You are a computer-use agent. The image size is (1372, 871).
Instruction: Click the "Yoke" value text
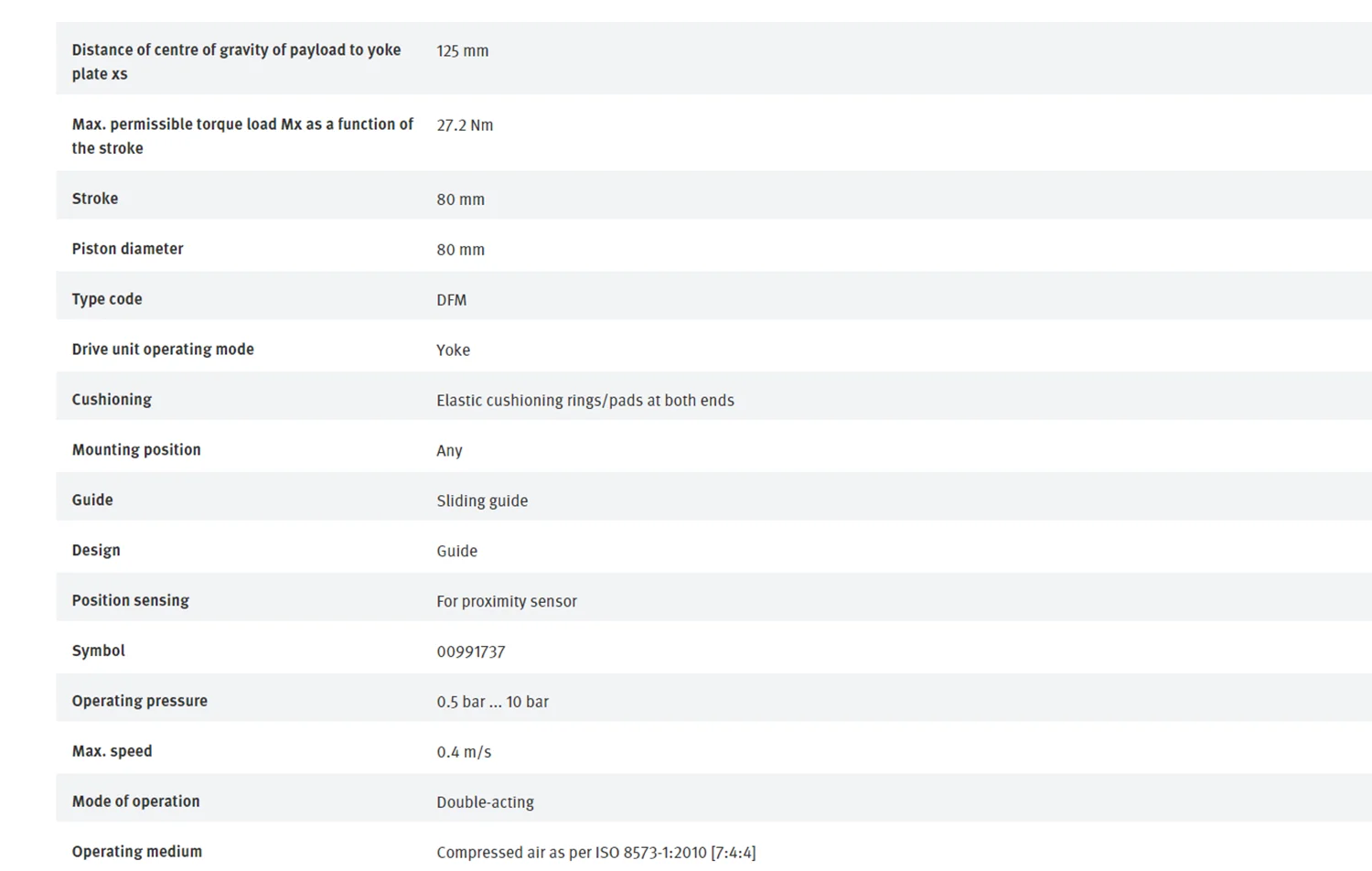(453, 350)
